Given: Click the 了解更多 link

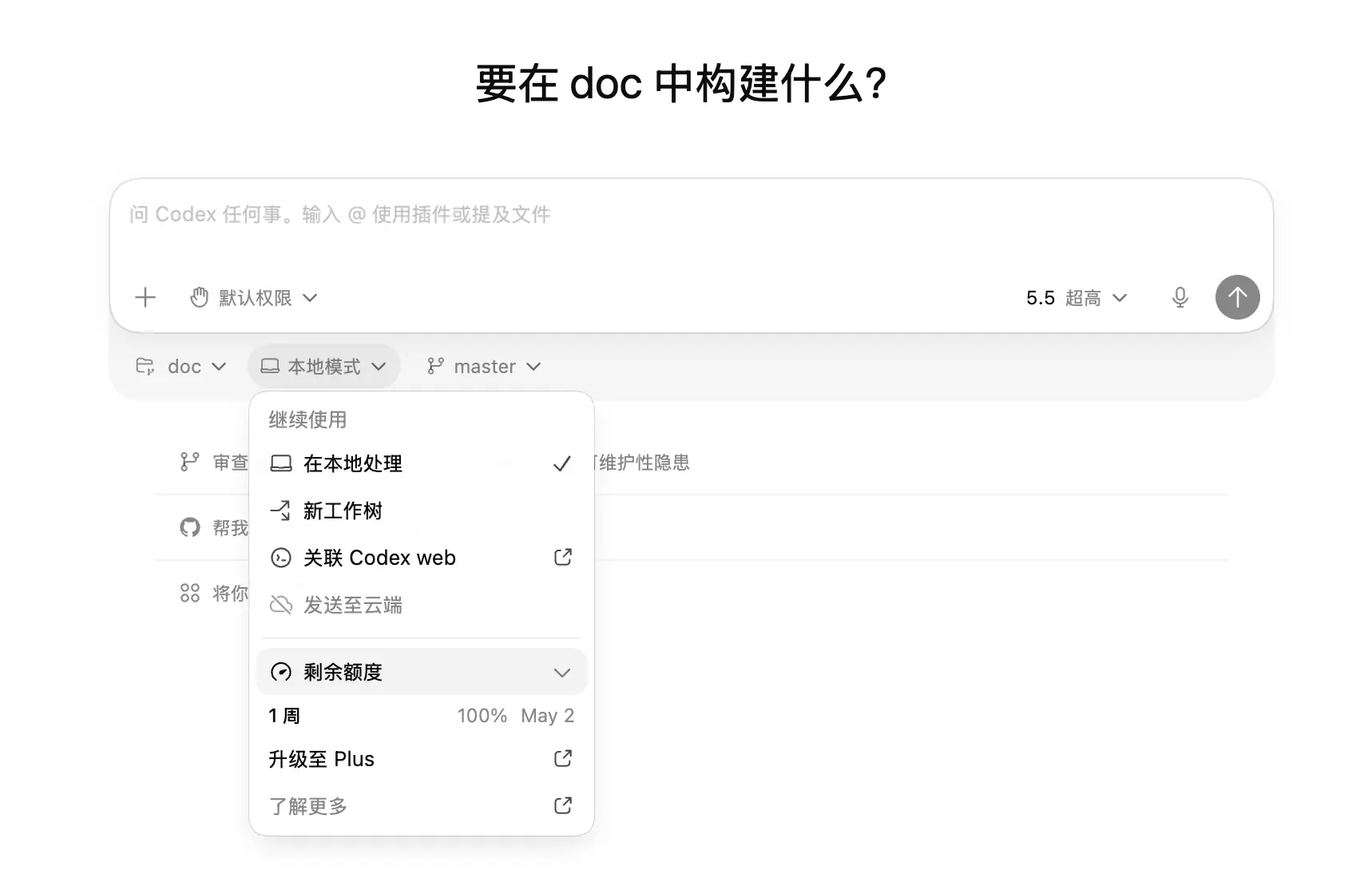Looking at the screenshot, I should click(x=308, y=806).
